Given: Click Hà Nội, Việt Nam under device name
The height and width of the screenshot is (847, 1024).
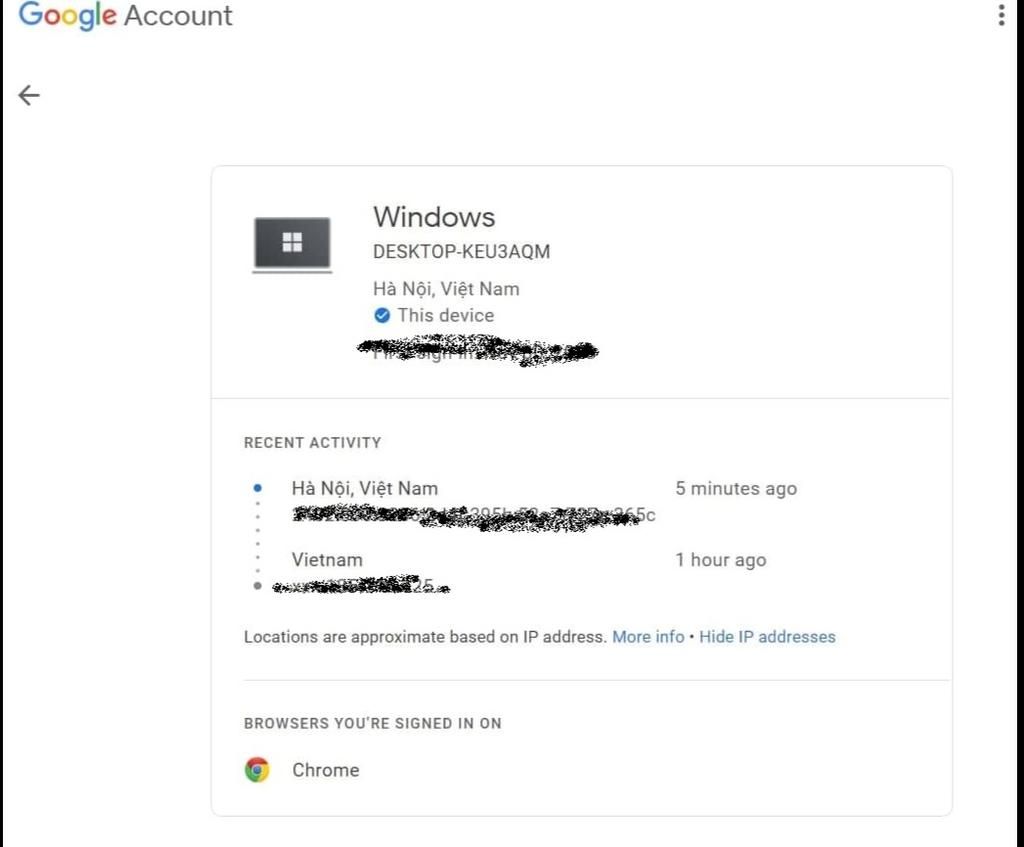Looking at the screenshot, I should [x=446, y=289].
